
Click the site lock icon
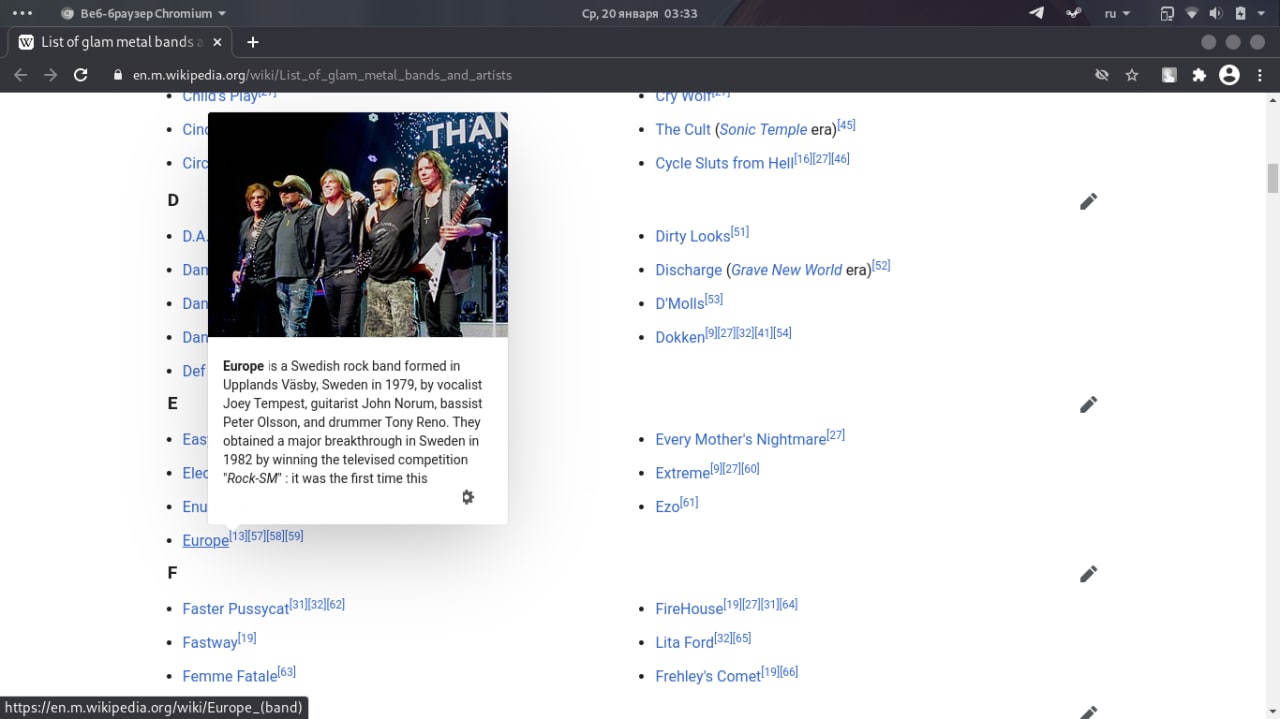click(118, 75)
